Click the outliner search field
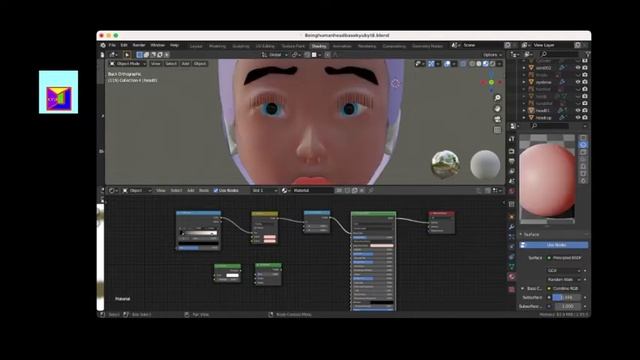 558,54
